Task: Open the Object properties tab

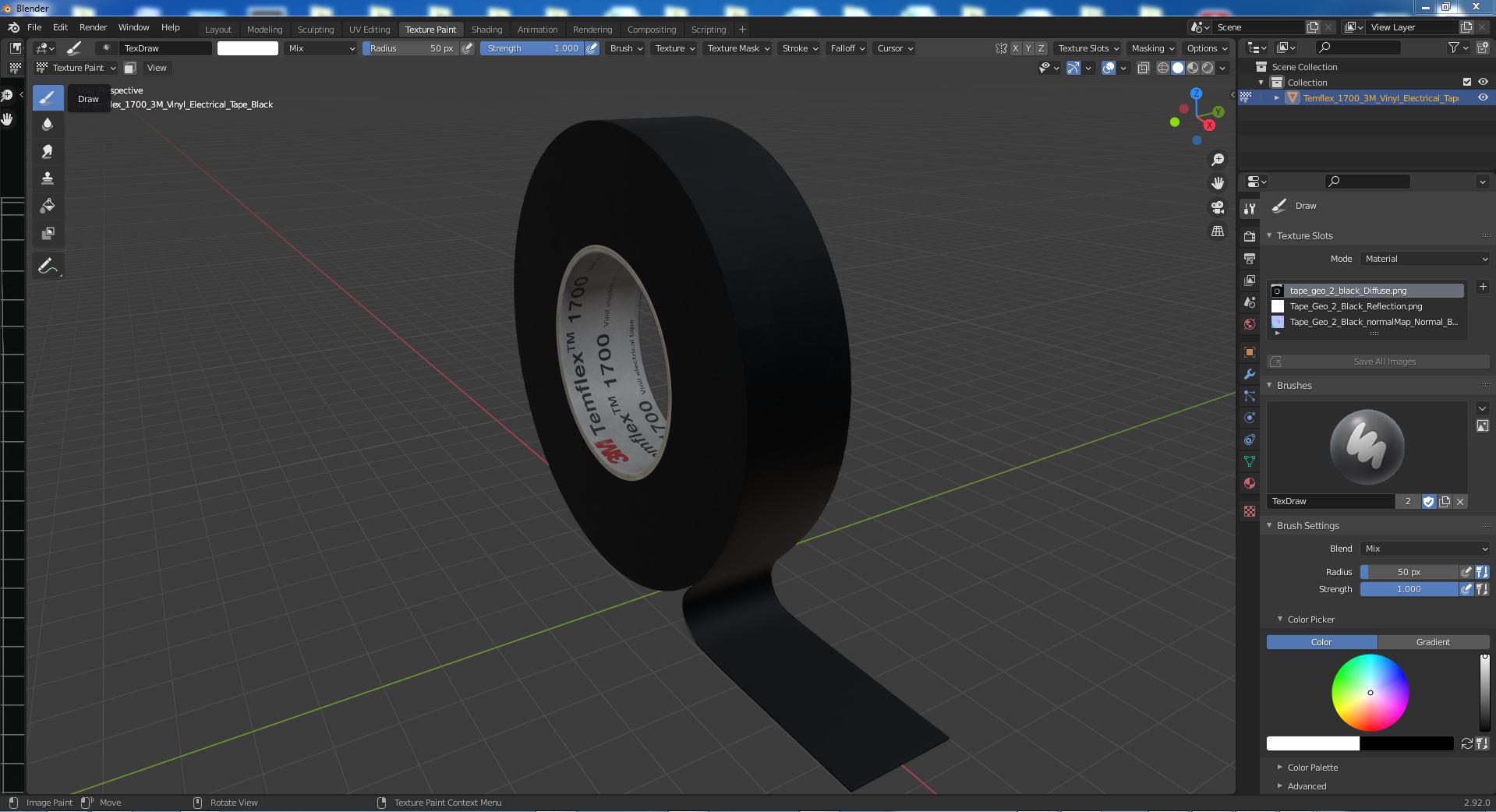Action: [x=1250, y=352]
